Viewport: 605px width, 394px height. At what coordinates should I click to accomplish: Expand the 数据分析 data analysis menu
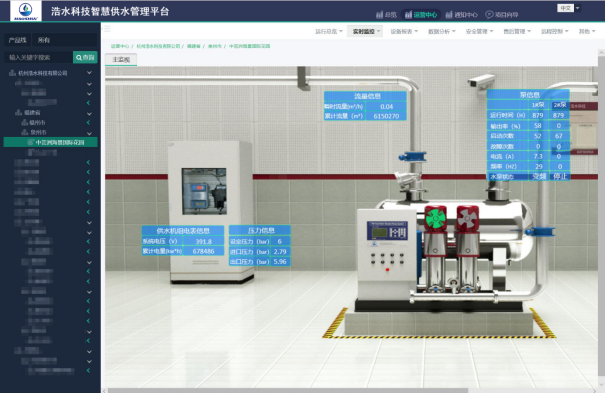click(441, 31)
